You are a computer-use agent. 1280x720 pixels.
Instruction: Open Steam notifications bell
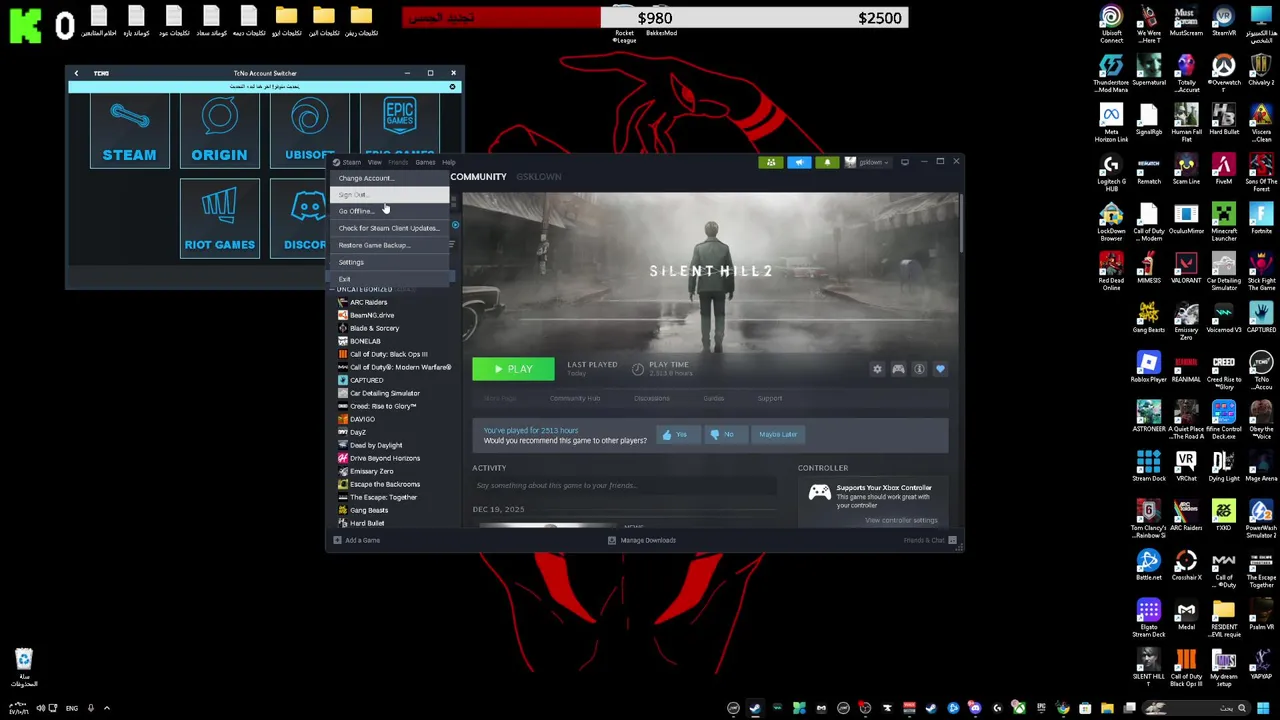pos(827,162)
